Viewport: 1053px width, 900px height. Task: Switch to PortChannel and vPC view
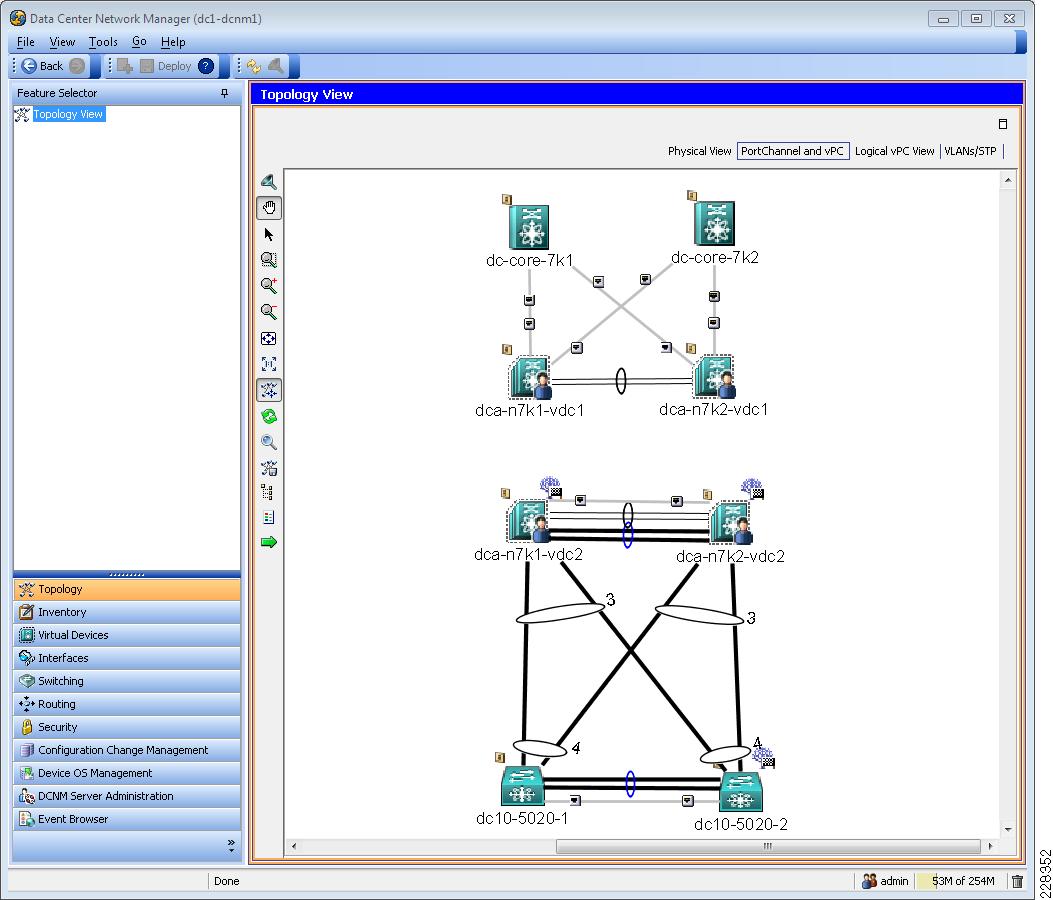[x=792, y=151]
